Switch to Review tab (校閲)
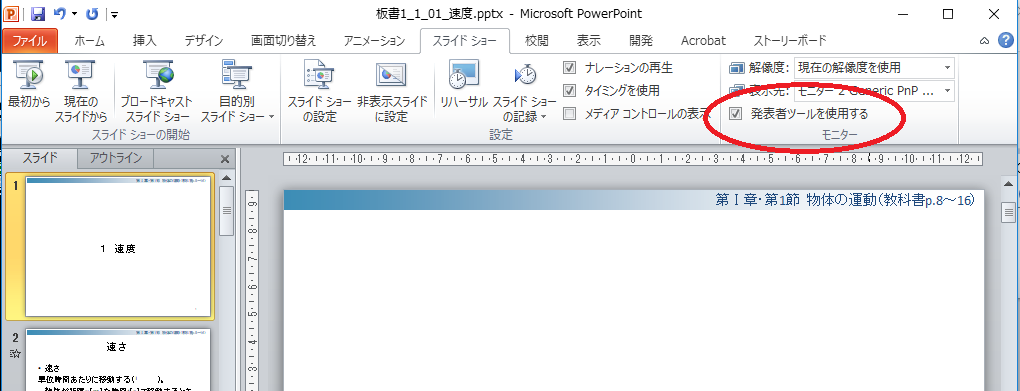 point(537,41)
